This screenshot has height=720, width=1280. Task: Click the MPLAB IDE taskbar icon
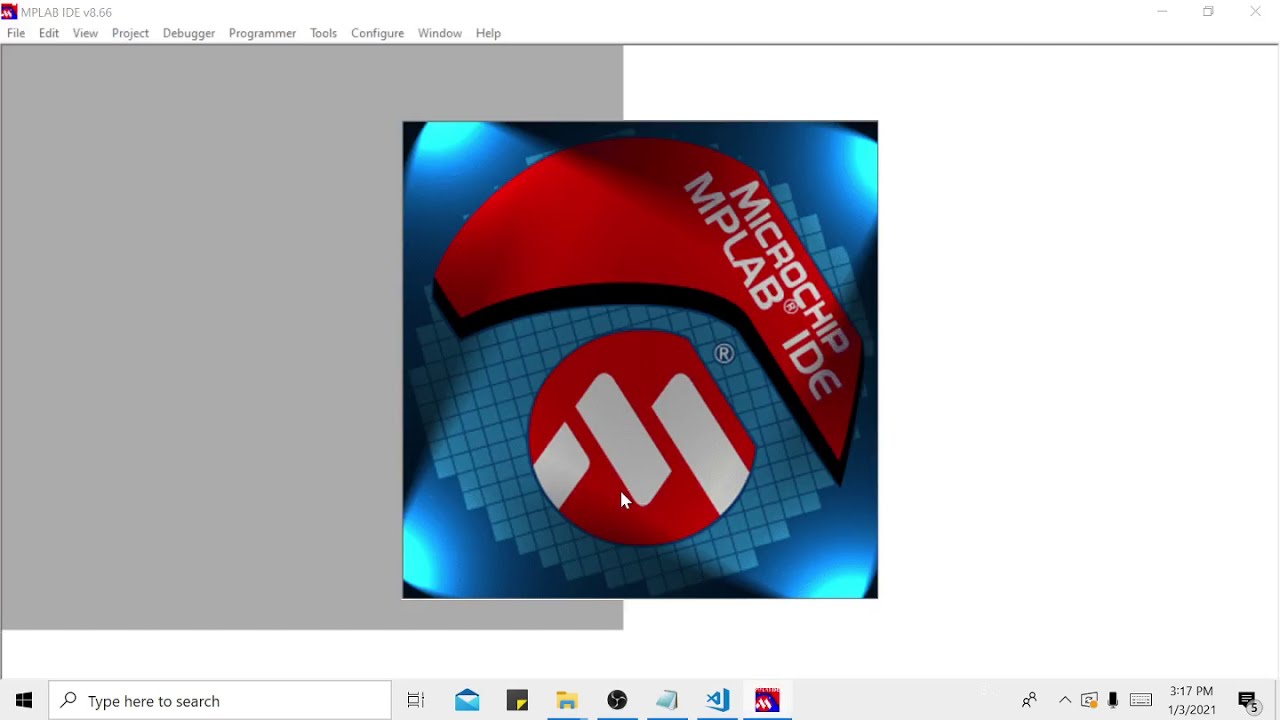(767, 701)
